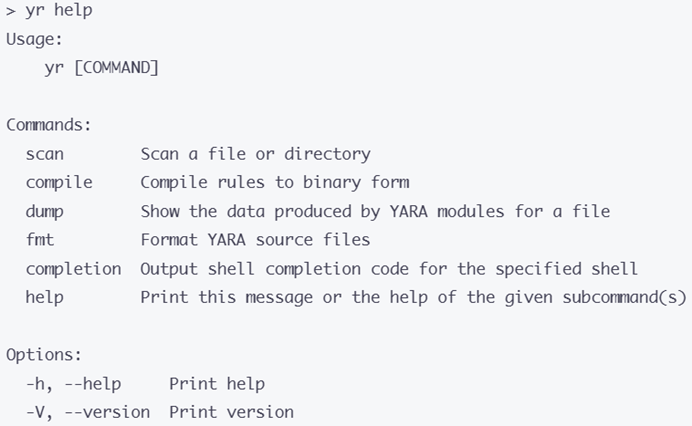
Task: Click the 'Print help' description text
Action: pyautogui.click(x=216, y=384)
